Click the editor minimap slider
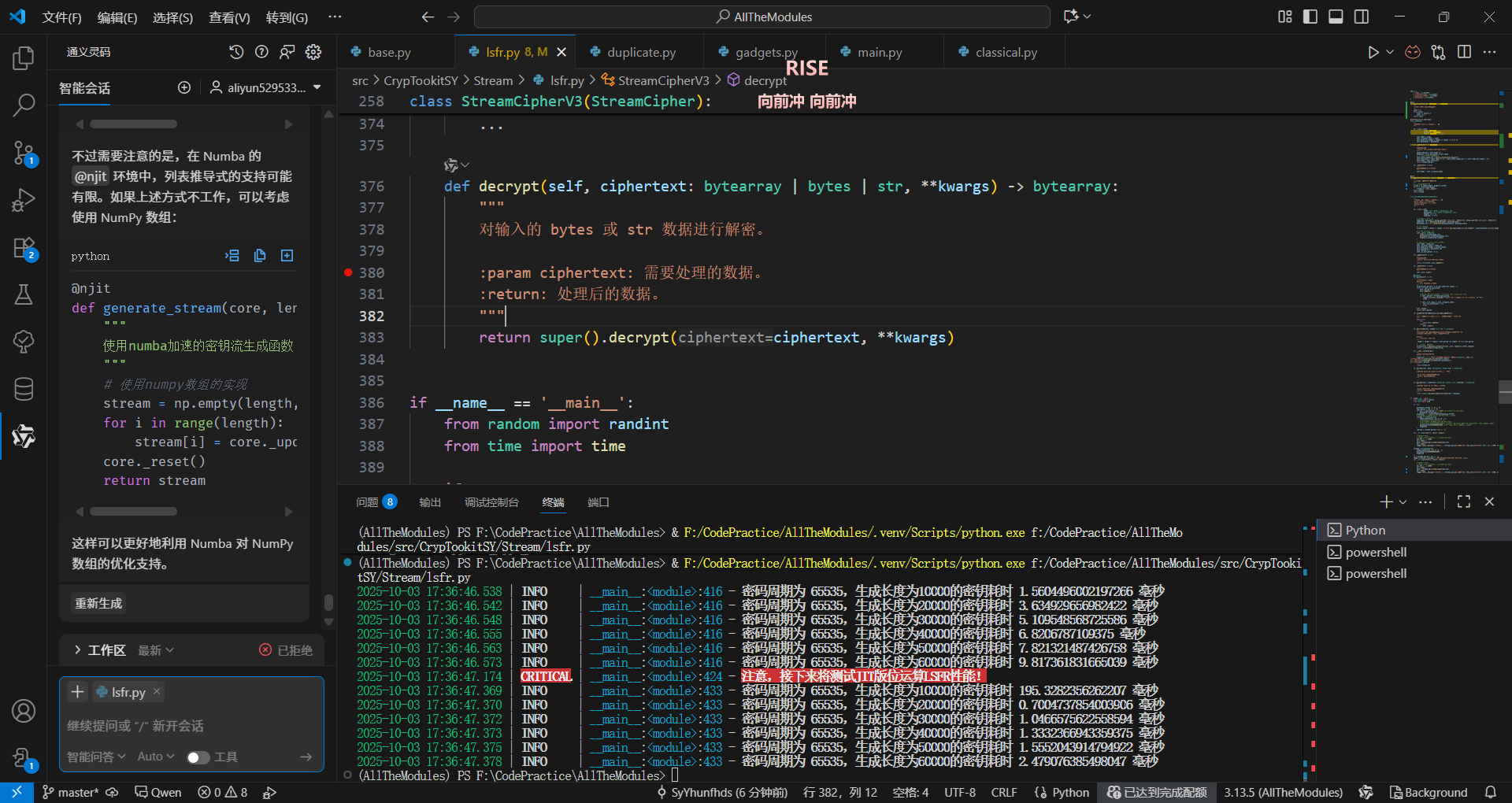The width and height of the screenshot is (1512, 803). pyautogui.click(x=1505, y=391)
